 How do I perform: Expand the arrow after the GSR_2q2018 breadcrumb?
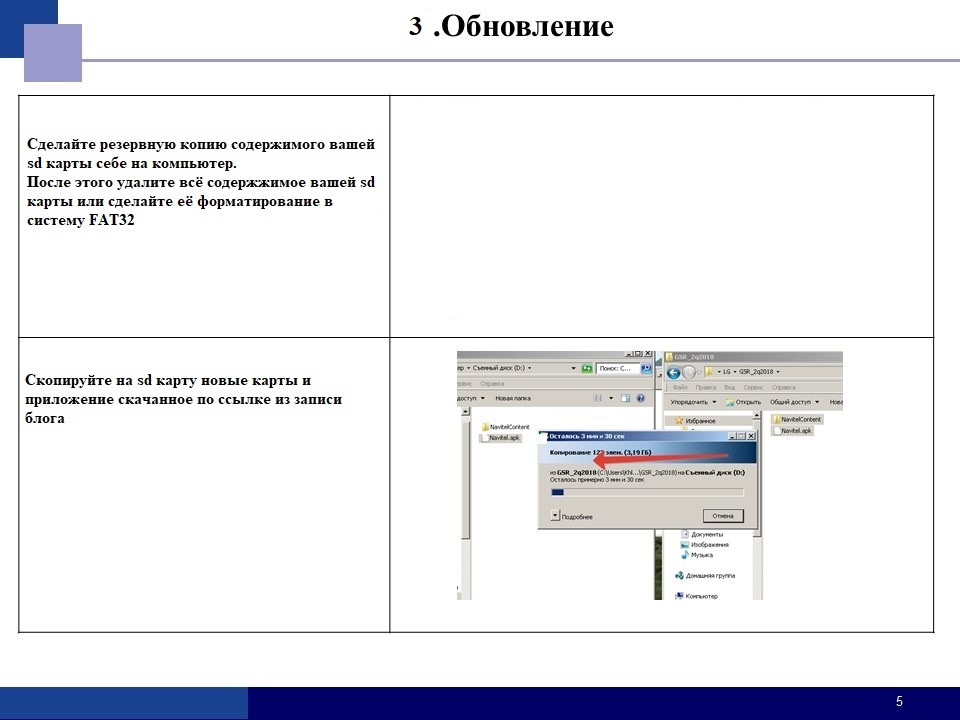(778, 372)
